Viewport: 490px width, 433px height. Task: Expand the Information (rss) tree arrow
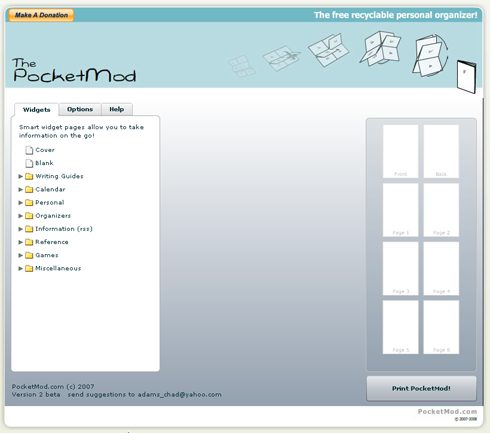21,229
